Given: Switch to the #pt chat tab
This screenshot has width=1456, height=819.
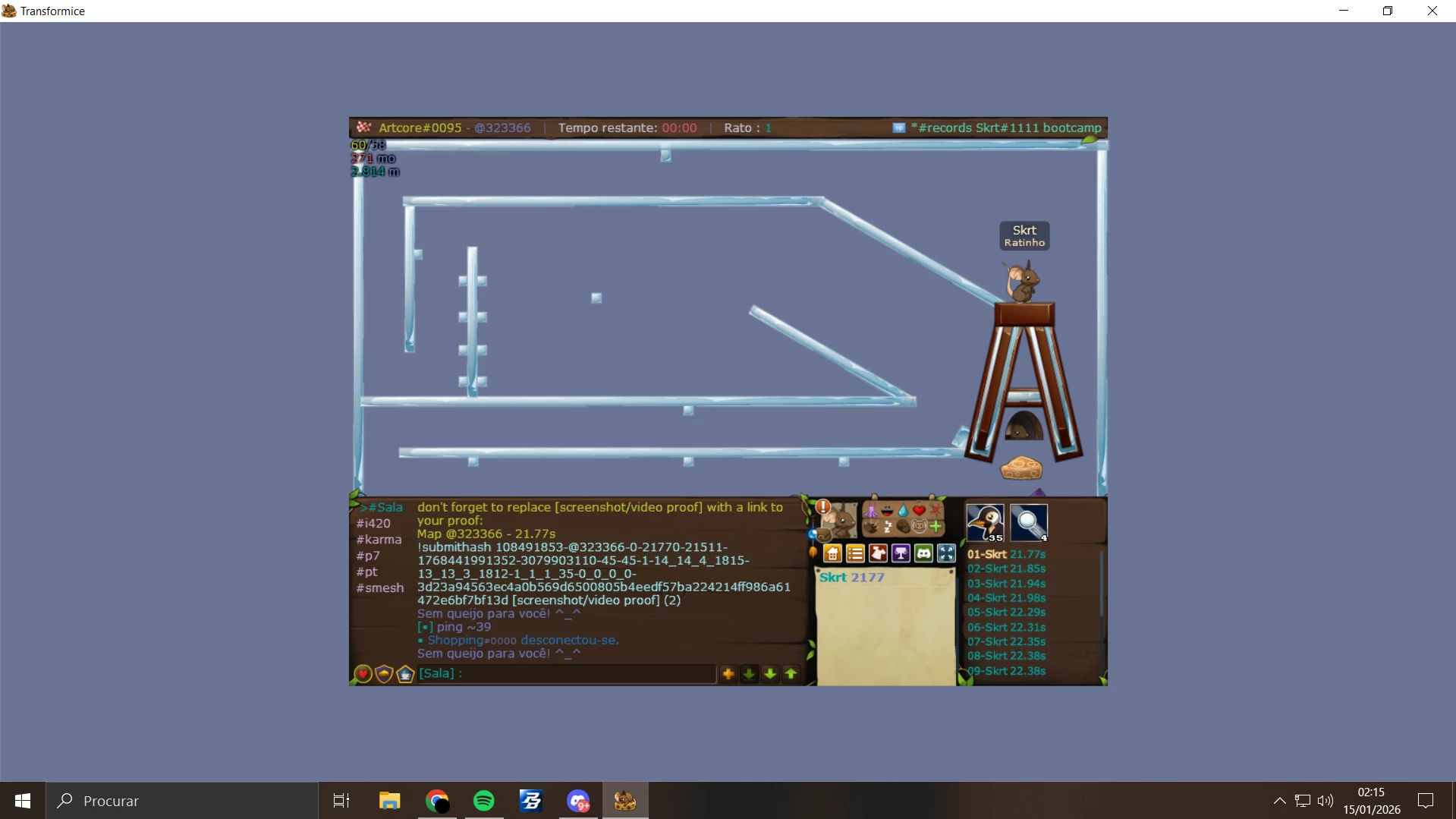Looking at the screenshot, I should click(366, 572).
